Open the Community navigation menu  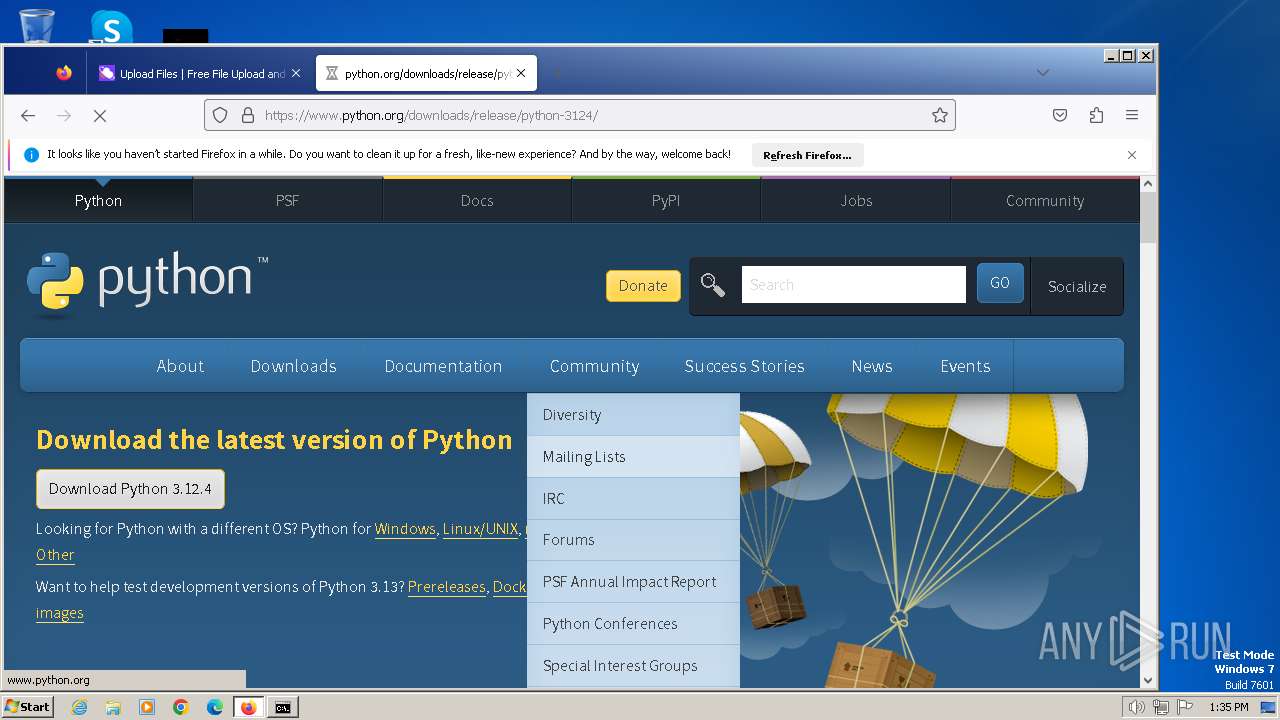point(594,366)
